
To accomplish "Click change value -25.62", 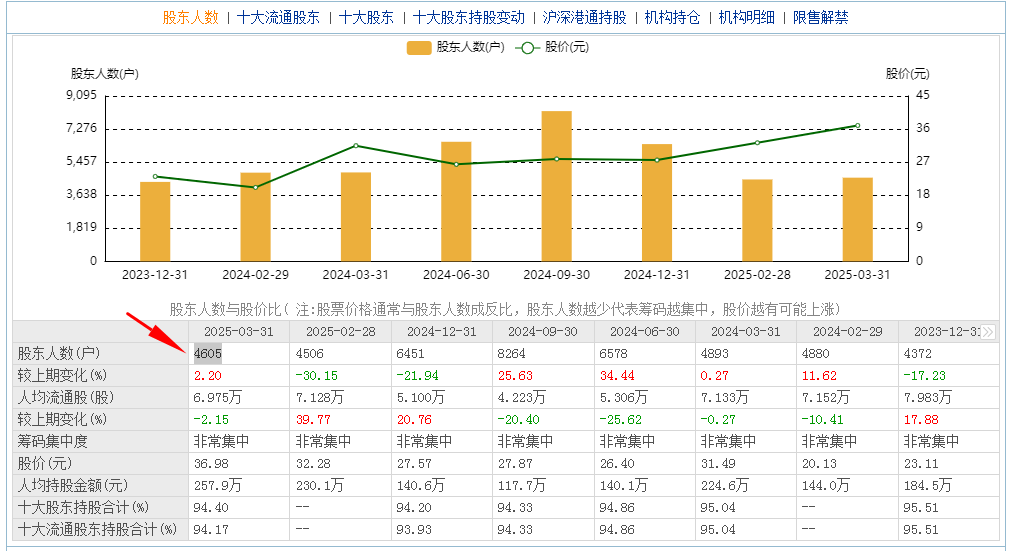I will [620, 420].
